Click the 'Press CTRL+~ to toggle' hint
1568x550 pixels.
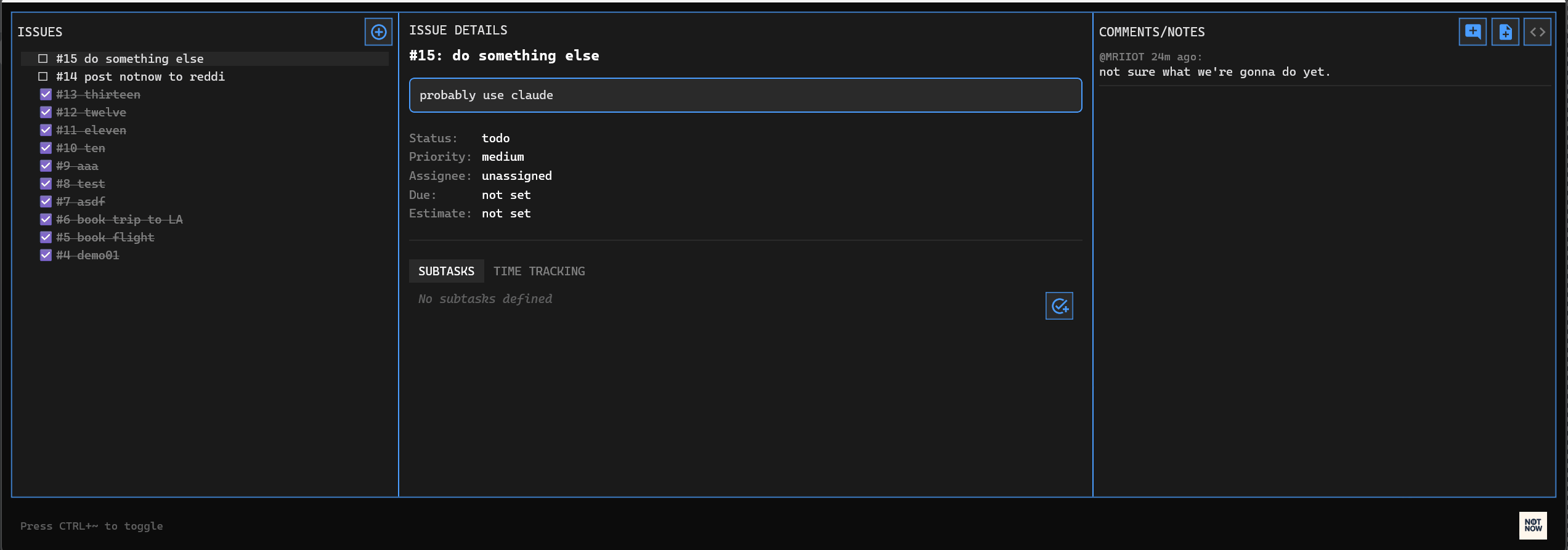pyautogui.click(x=92, y=526)
